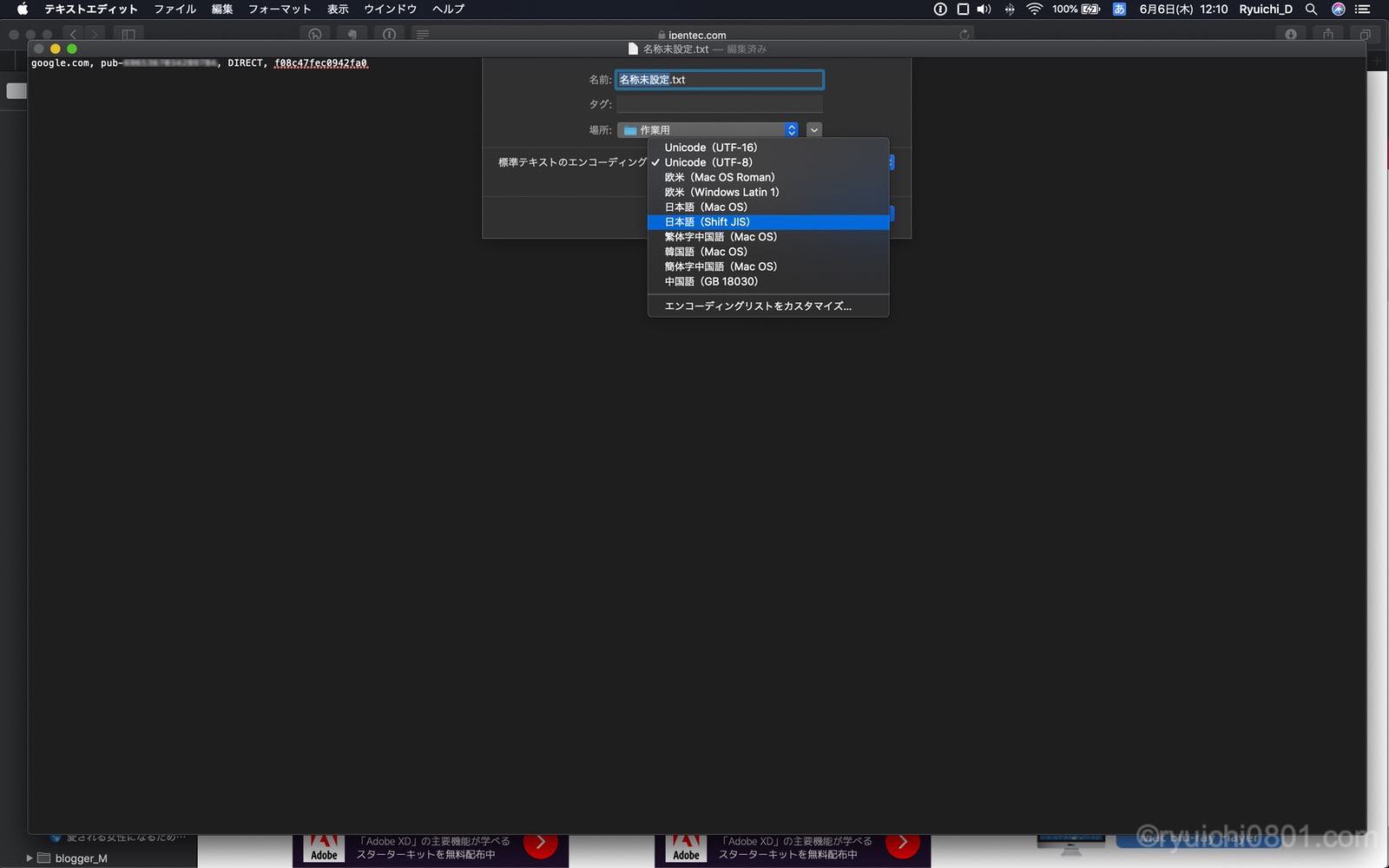Expand the save dialog with chevron button
Viewport: 1389px width, 868px height.
tap(814, 130)
